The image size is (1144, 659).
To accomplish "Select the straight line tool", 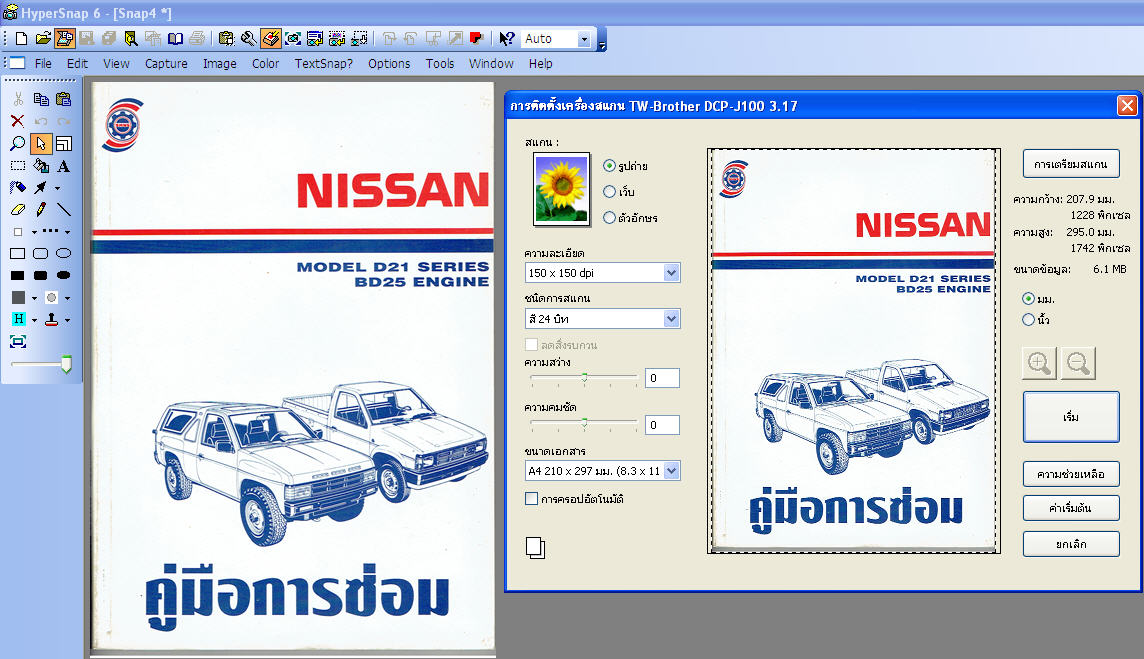I will [x=63, y=209].
